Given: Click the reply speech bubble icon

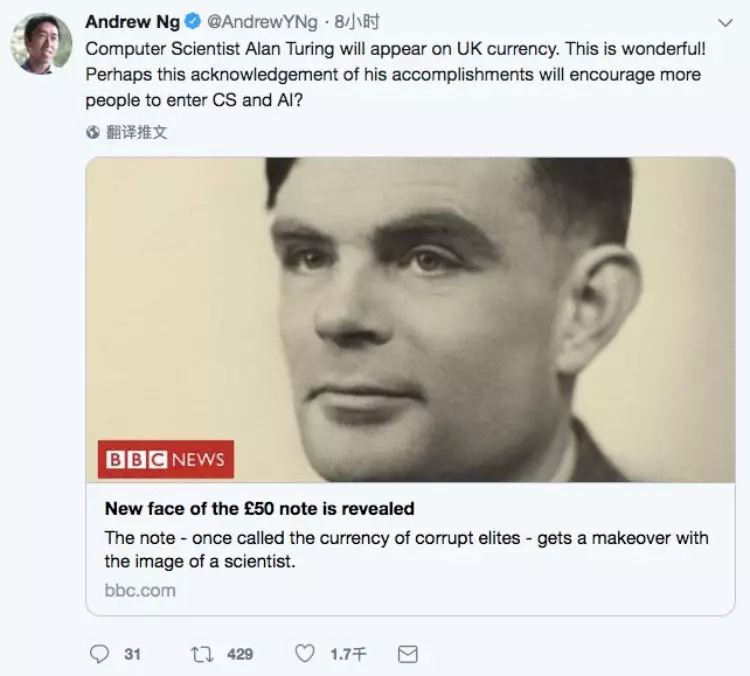Looking at the screenshot, I should 99,654.
